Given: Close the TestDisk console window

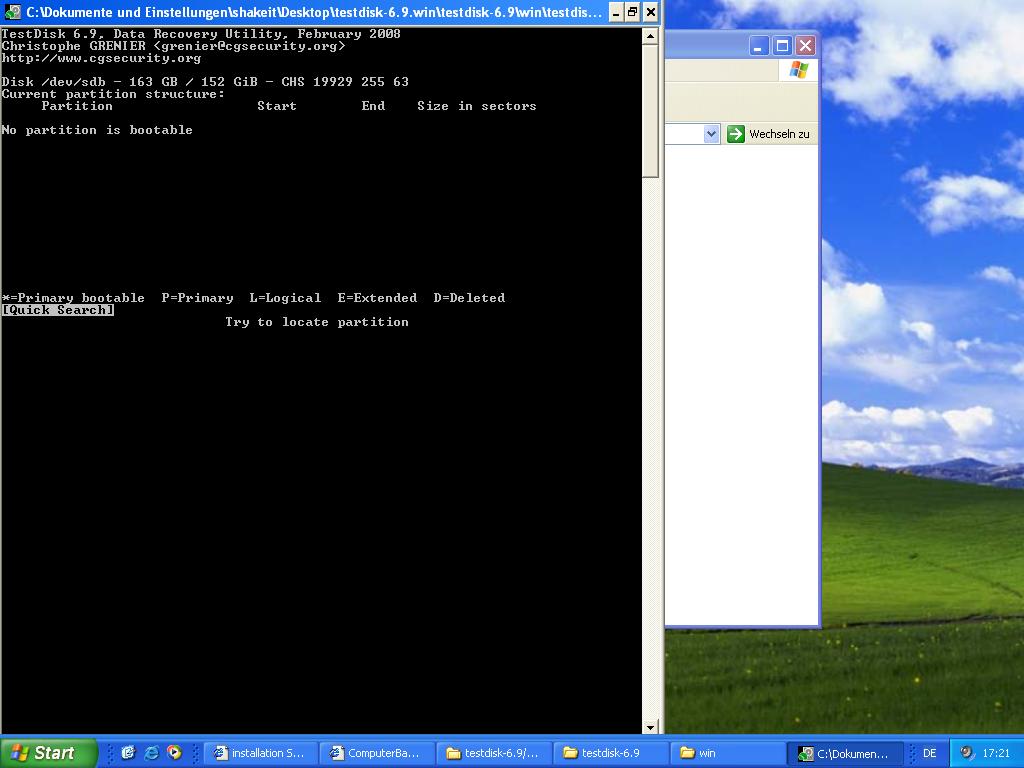Looking at the screenshot, I should [x=650, y=12].
